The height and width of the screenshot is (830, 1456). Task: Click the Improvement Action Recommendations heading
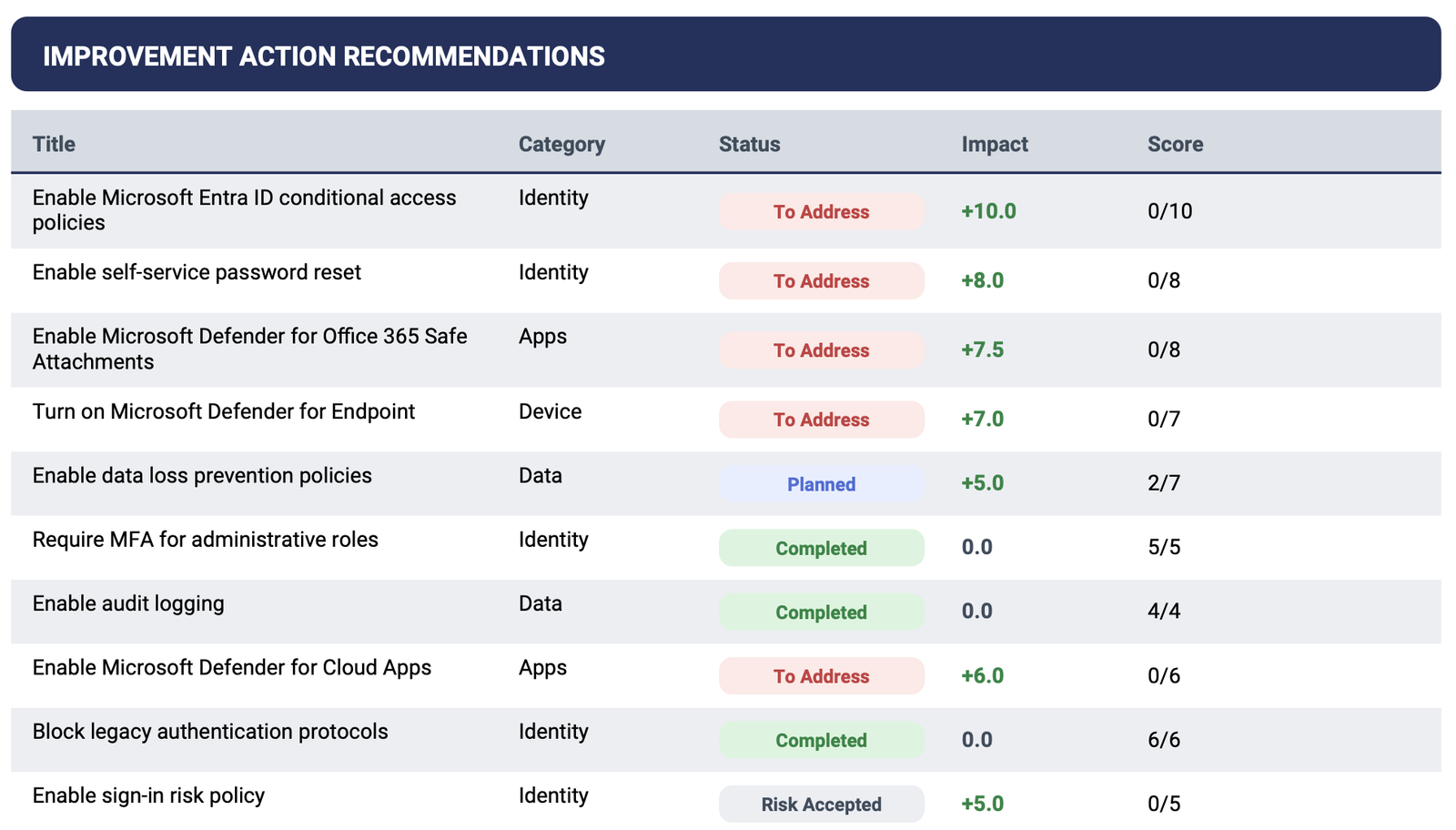pos(324,56)
